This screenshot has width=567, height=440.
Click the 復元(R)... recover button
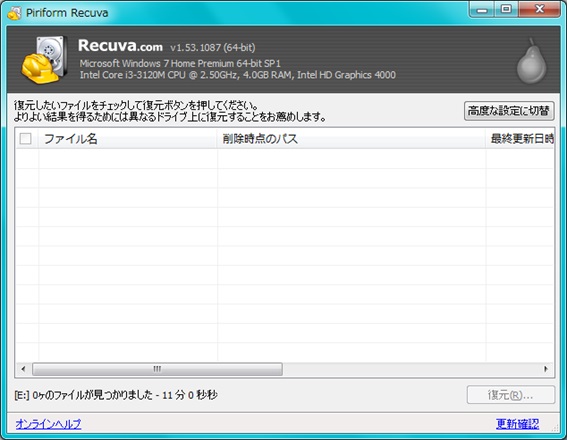pos(511,395)
